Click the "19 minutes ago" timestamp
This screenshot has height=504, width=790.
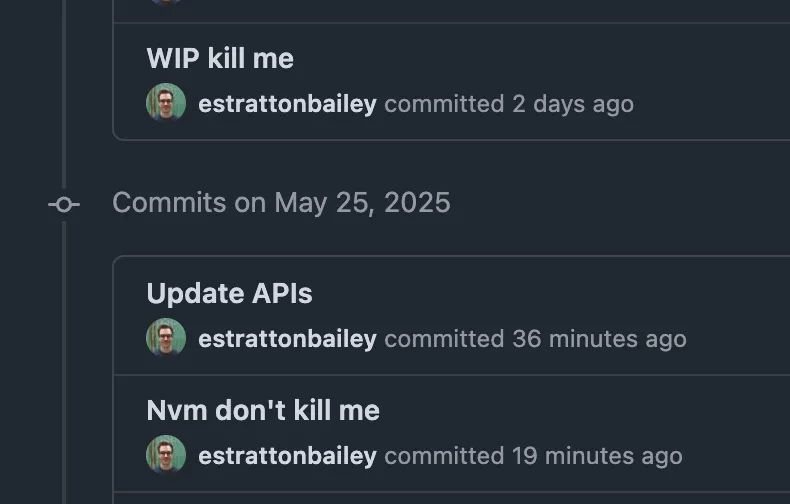597,456
